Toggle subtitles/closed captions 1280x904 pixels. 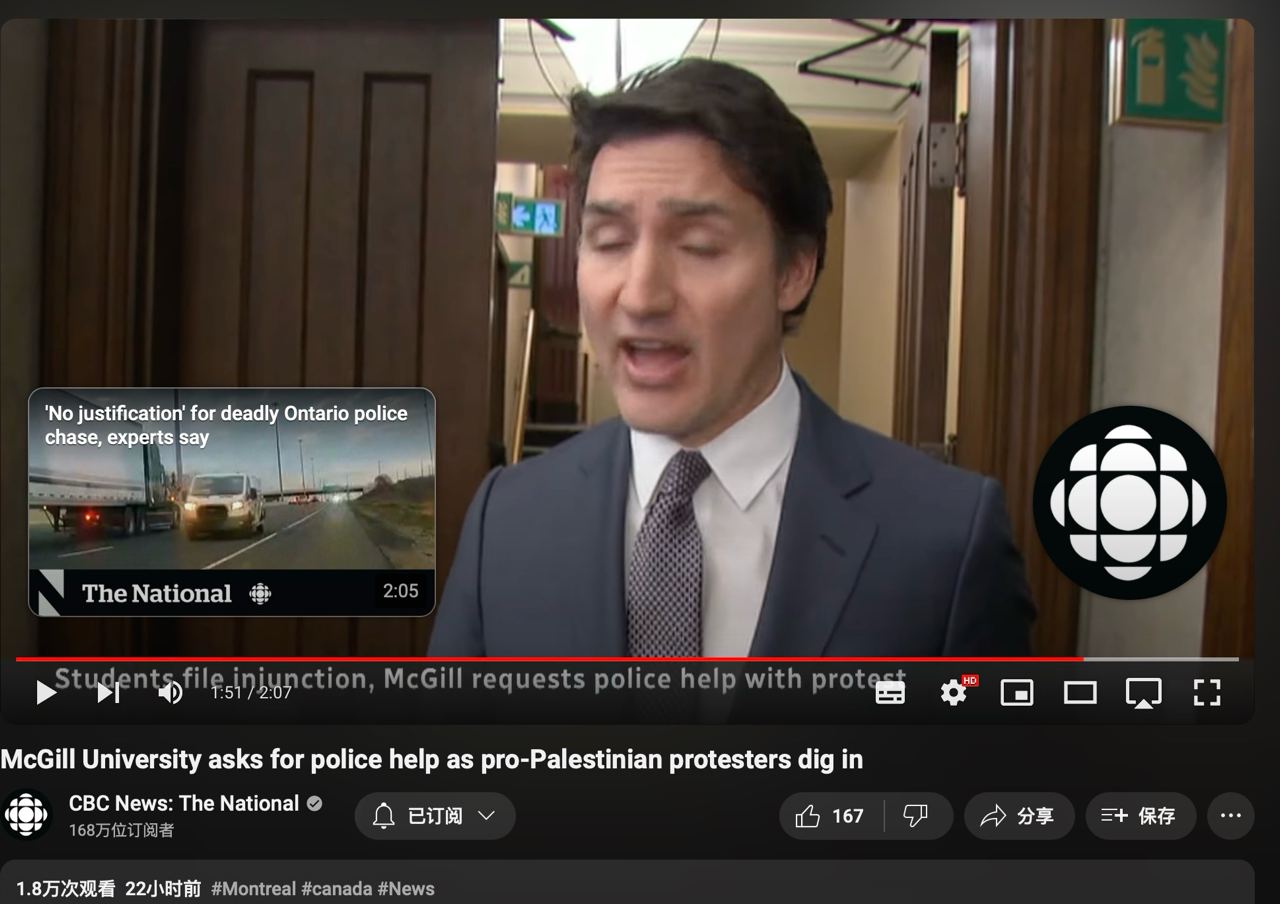[890, 692]
